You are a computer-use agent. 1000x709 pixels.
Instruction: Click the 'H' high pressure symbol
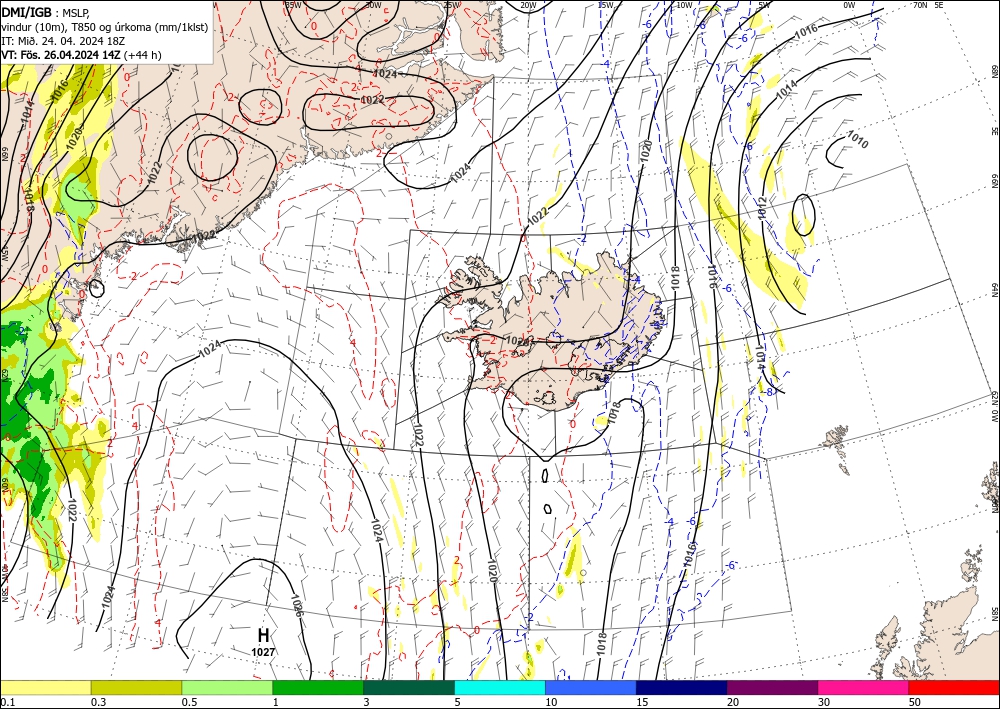[x=263, y=635]
